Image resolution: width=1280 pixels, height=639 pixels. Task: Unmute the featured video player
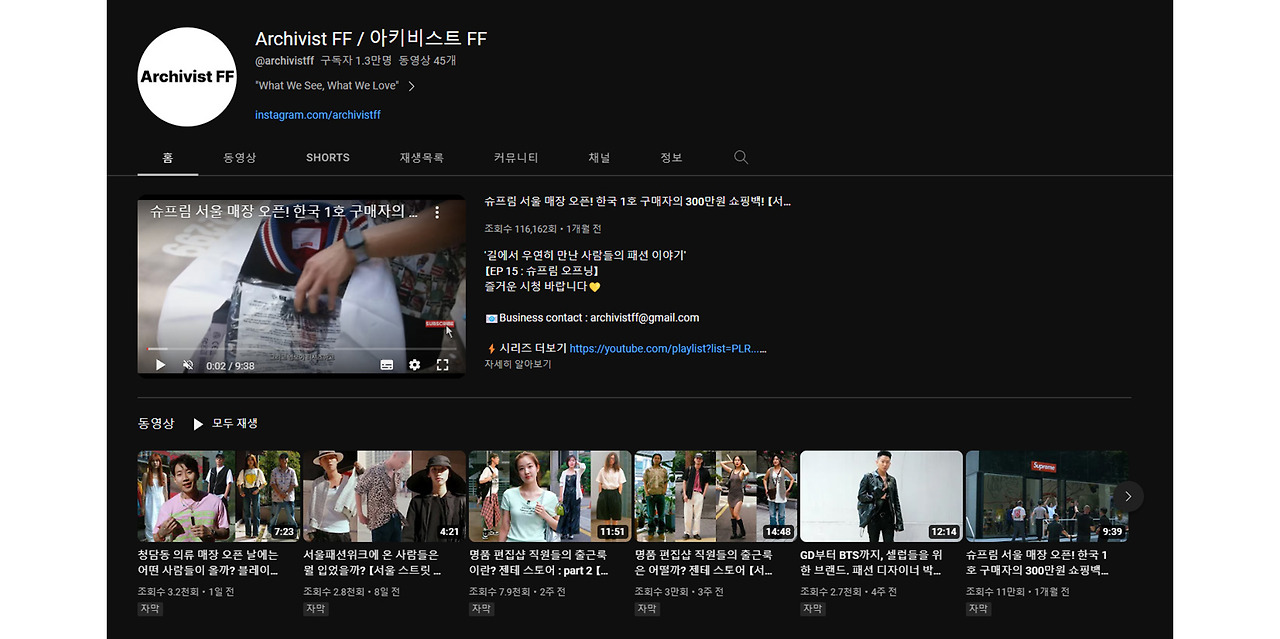pyautogui.click(x=188, y=365)
